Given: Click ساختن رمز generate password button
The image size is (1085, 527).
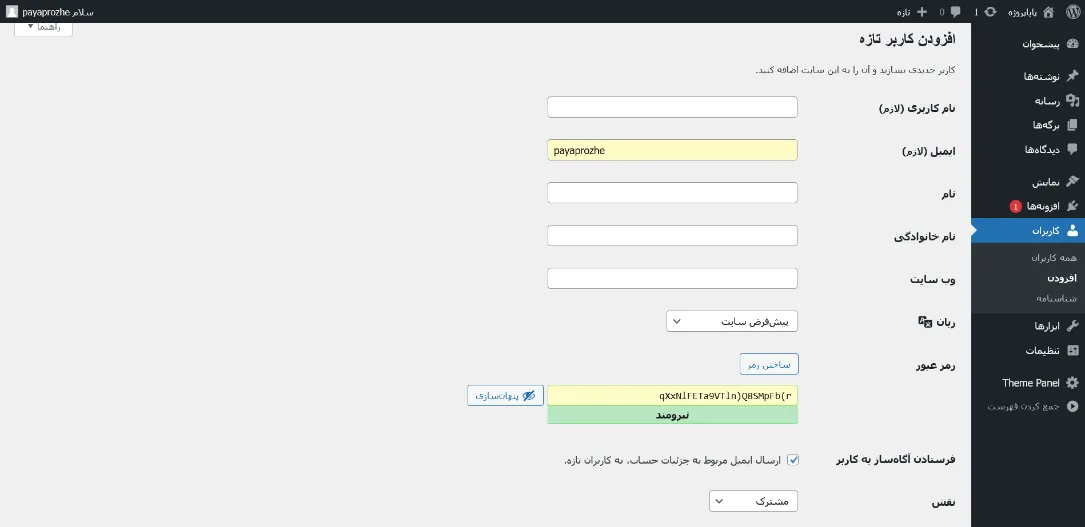Looking at the screenshot, I should tap(769, 364).
